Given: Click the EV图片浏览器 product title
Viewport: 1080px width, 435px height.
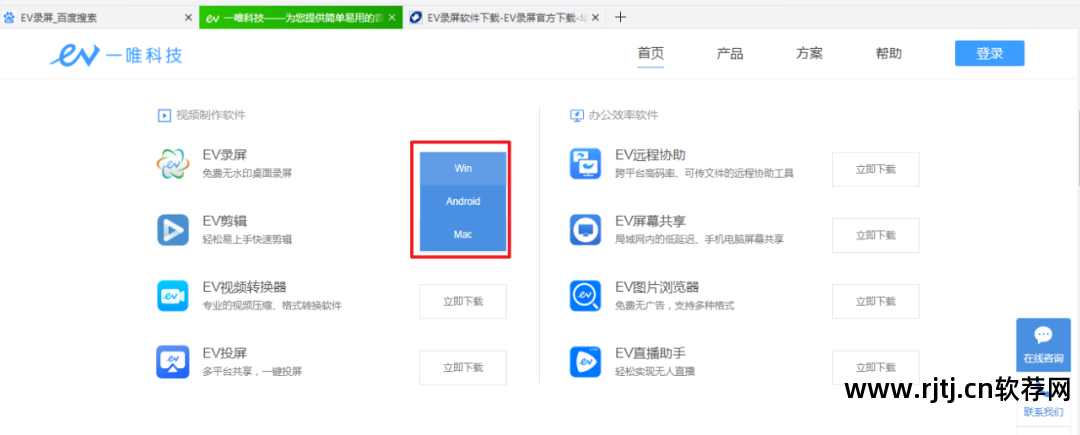Looking at the screenshot, I should tap(657, 288).
